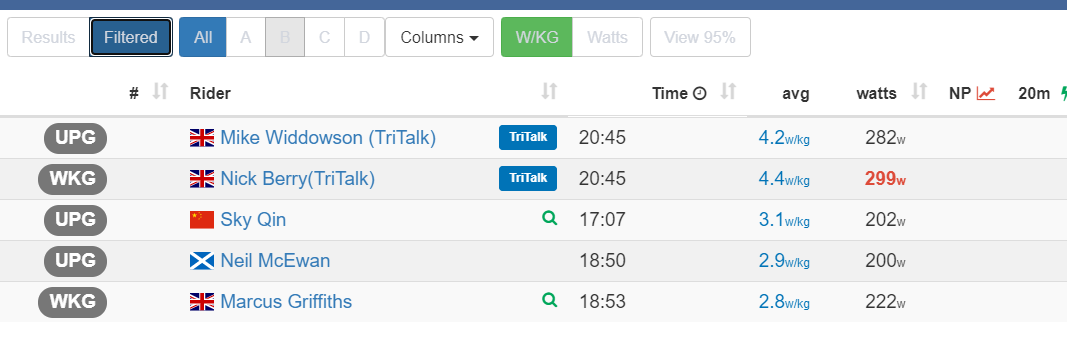This screenshot has width=1067, height=364.
Task: Show All categories
Action: [203, 37]
